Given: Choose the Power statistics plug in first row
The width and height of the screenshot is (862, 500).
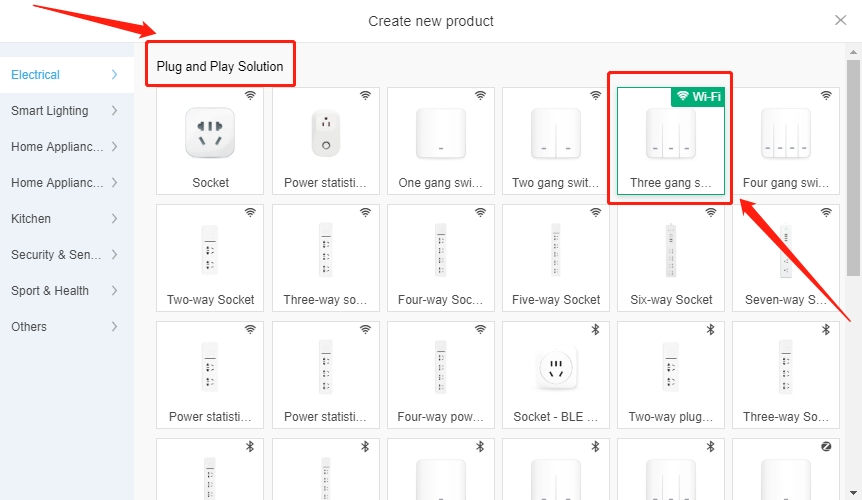Looking at the screenshot, I should click(x=325, y=141).
